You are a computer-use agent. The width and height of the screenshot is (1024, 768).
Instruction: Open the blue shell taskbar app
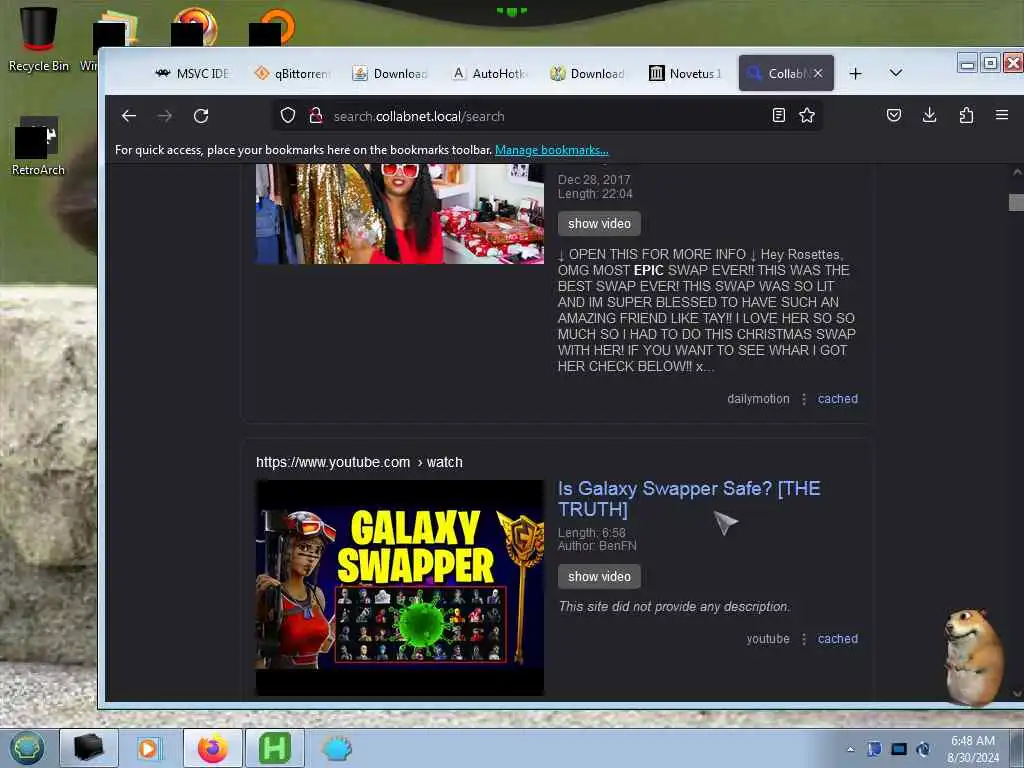click(337, 748)
